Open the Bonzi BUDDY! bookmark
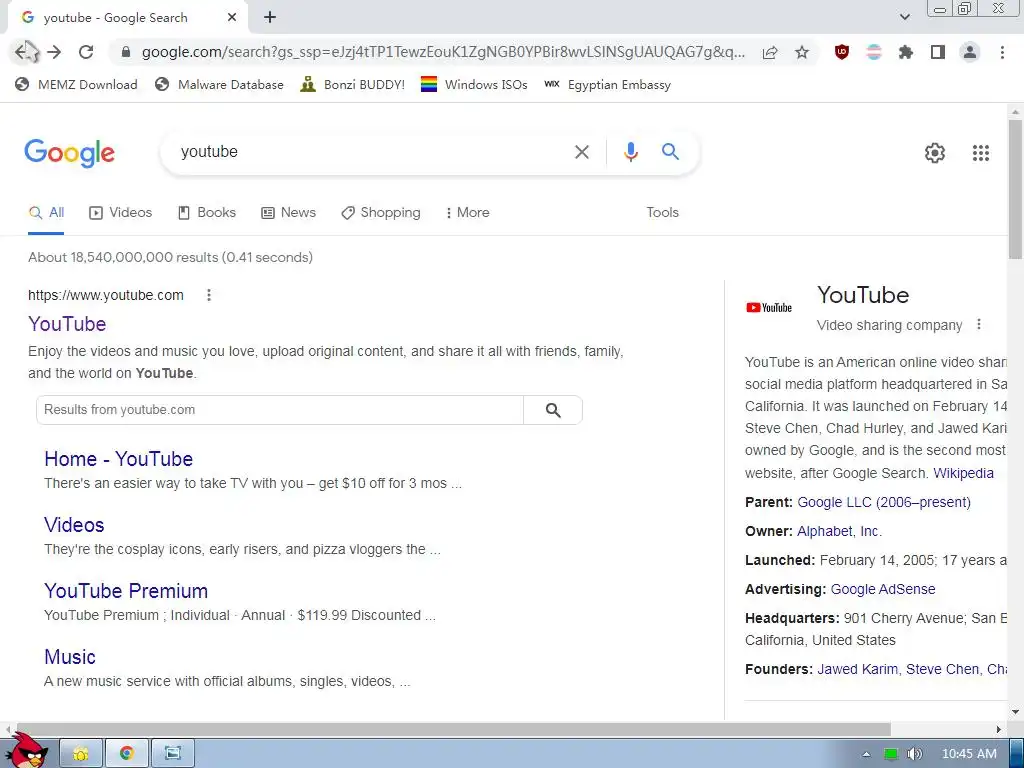 [x=353, y=84]
